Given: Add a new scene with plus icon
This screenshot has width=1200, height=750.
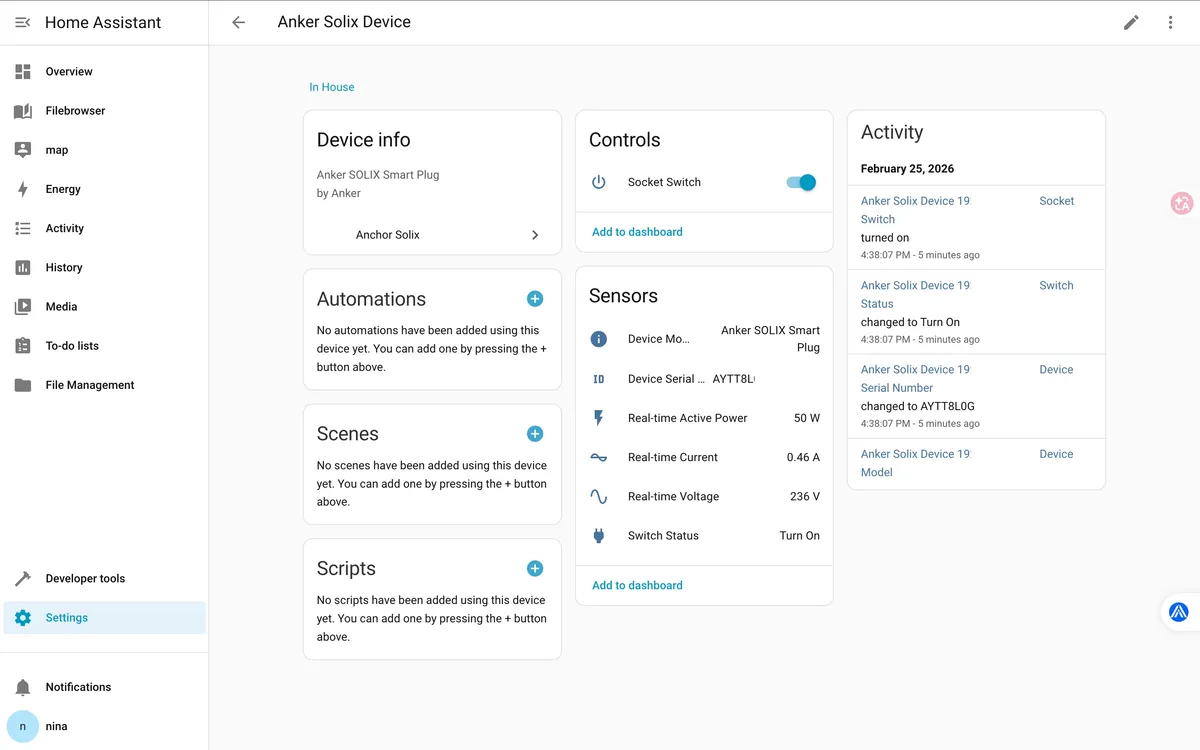Looking at the screenshot, I should point(535,433).
